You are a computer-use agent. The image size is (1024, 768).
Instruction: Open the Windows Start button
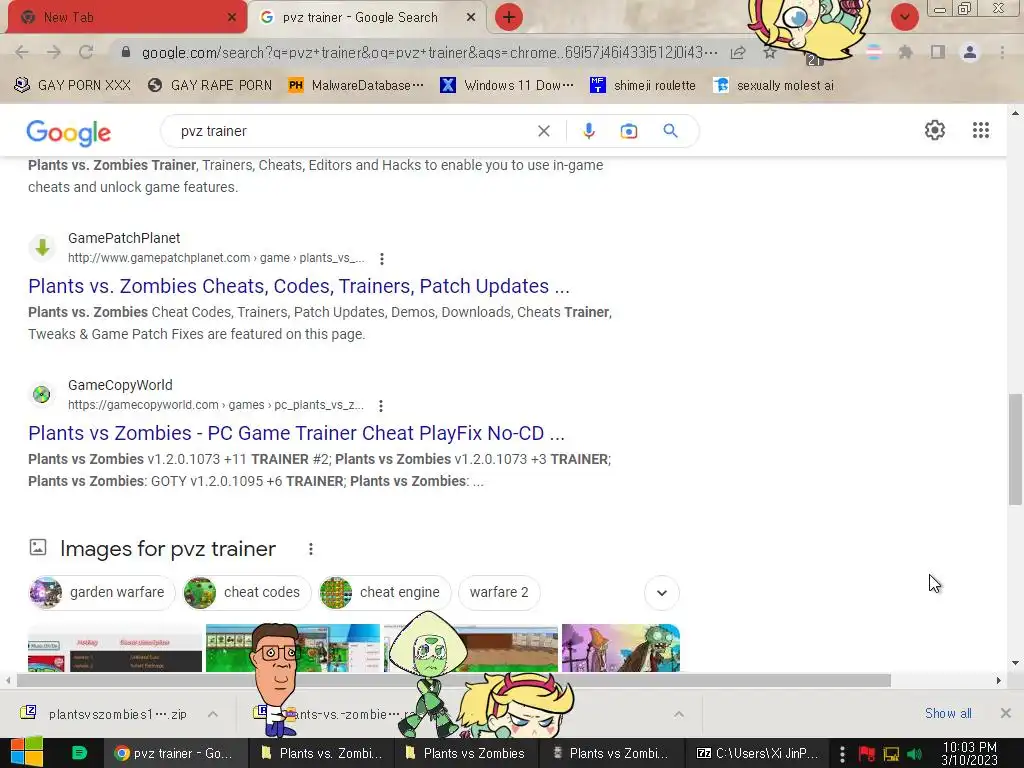click(x=26, y=752)
